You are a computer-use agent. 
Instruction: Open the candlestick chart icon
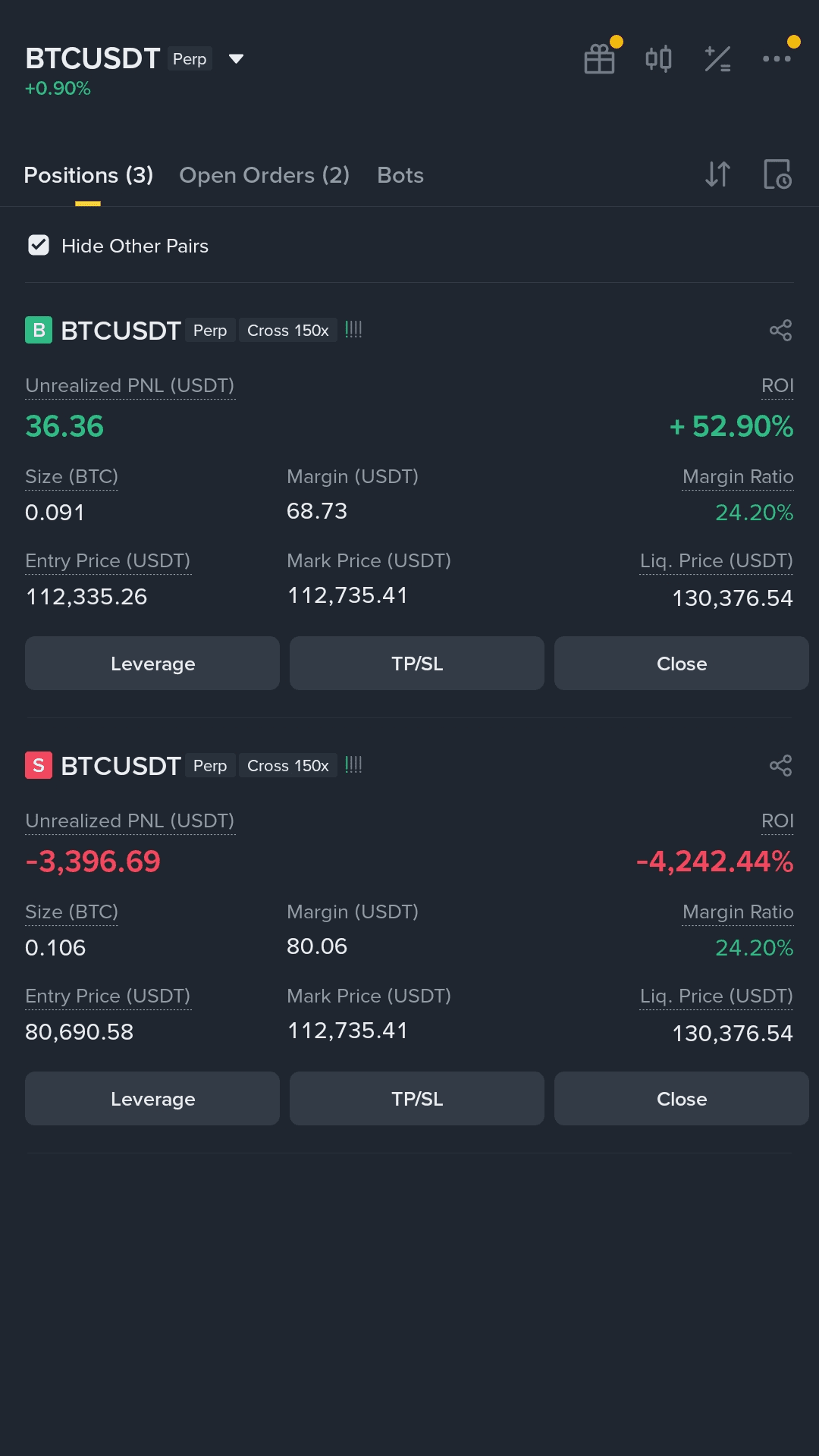[x=658, y=58]
